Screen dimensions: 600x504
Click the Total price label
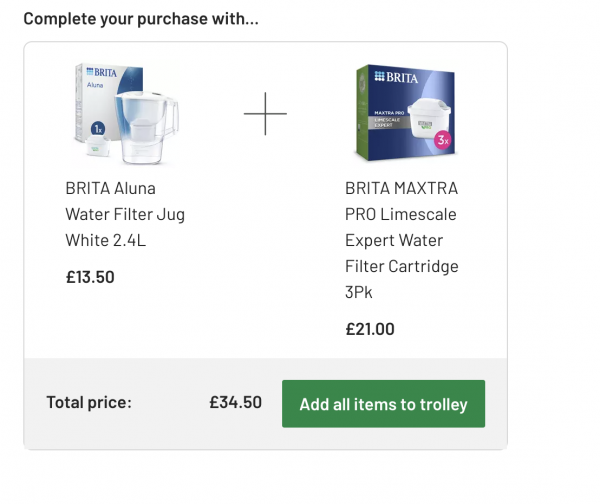pyautogui.click(x=89, y=403)
